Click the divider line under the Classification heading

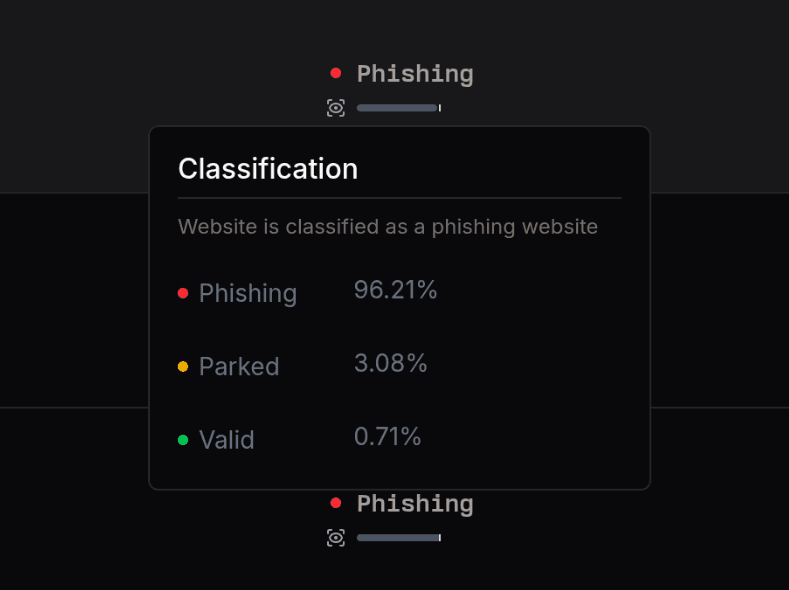399,198
